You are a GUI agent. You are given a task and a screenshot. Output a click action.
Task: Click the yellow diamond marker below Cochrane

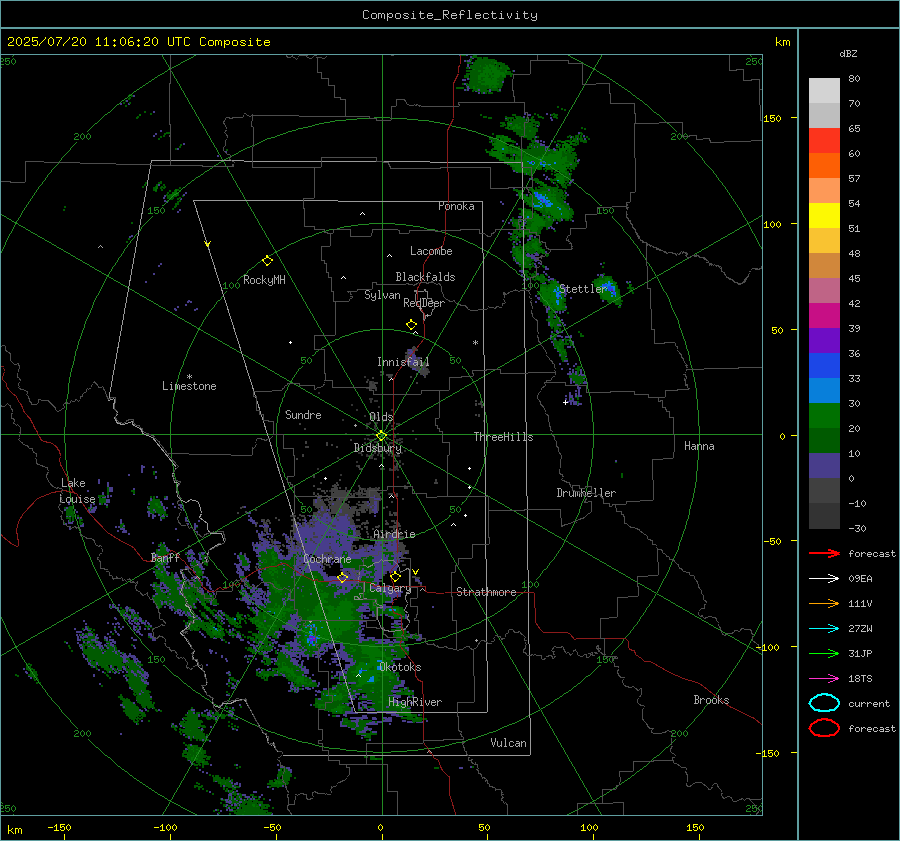click(x=343, y=578)
